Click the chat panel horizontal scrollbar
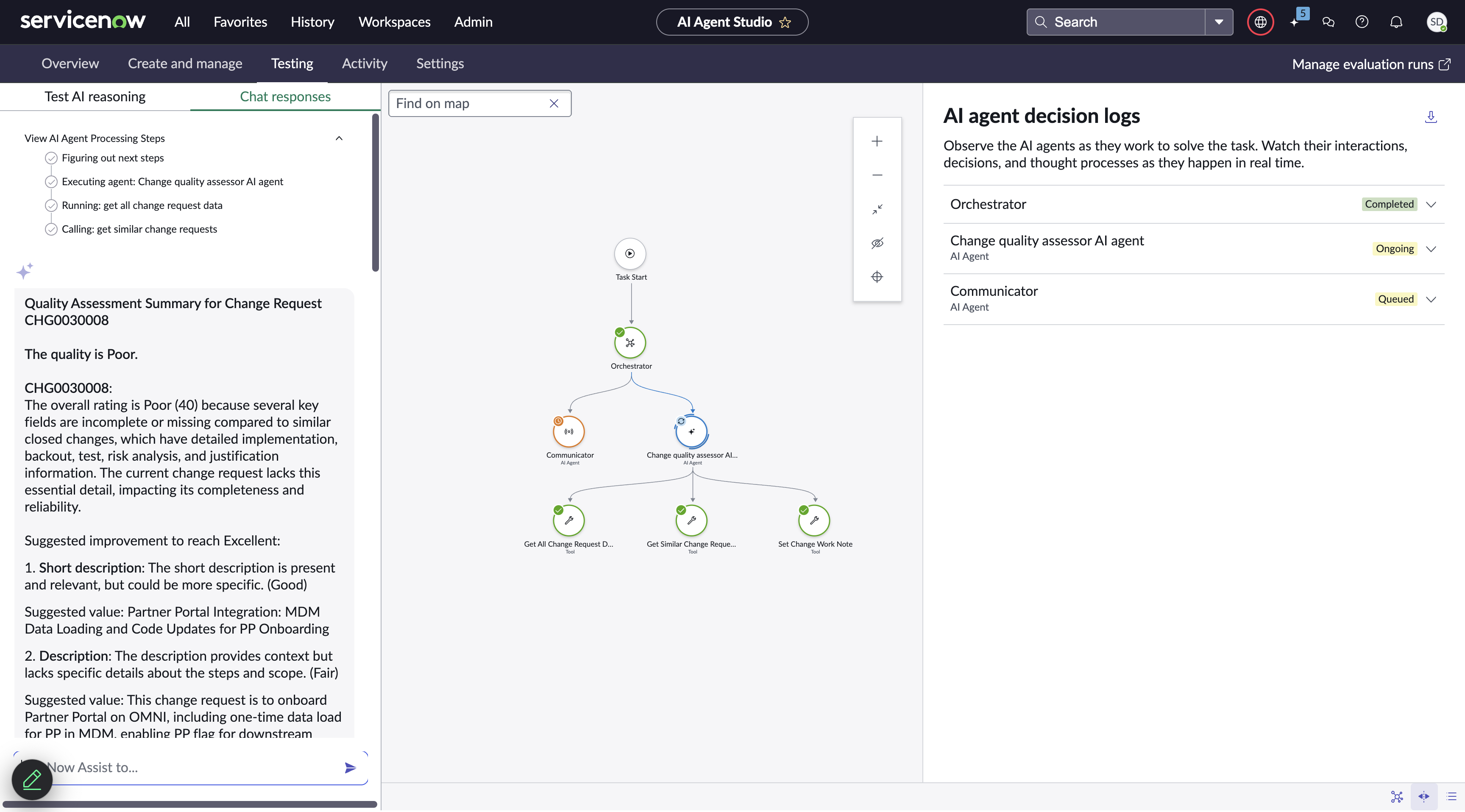Screen dimensions: 1465x812 tap(190, 805)
